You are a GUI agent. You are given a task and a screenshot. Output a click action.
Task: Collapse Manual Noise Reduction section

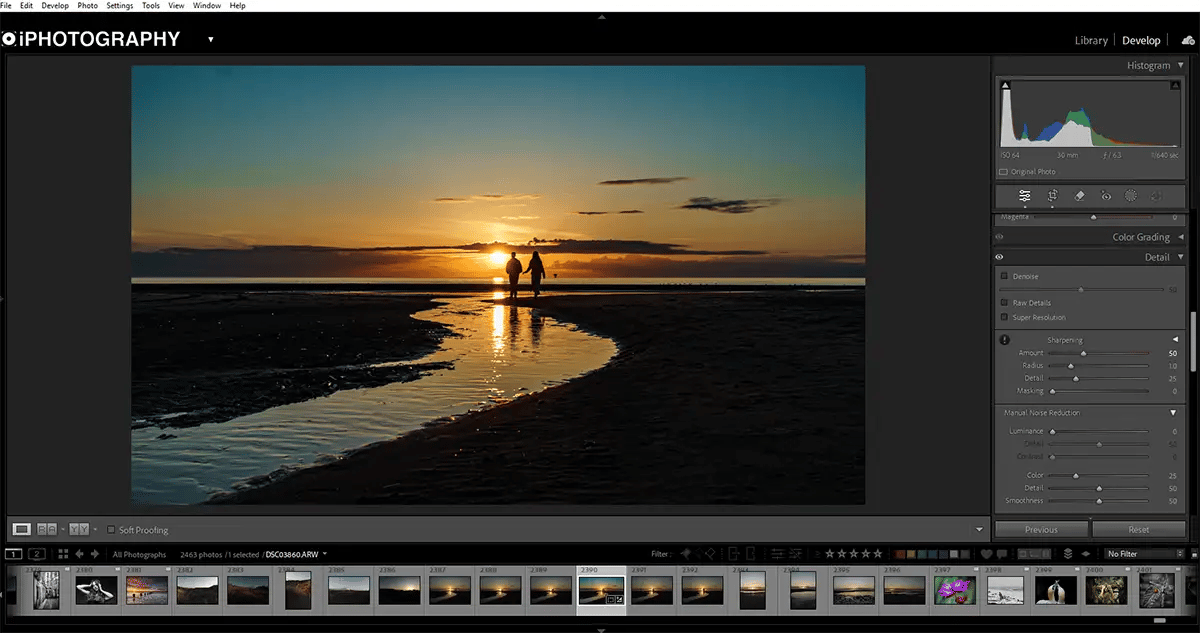pos(1173,412)
